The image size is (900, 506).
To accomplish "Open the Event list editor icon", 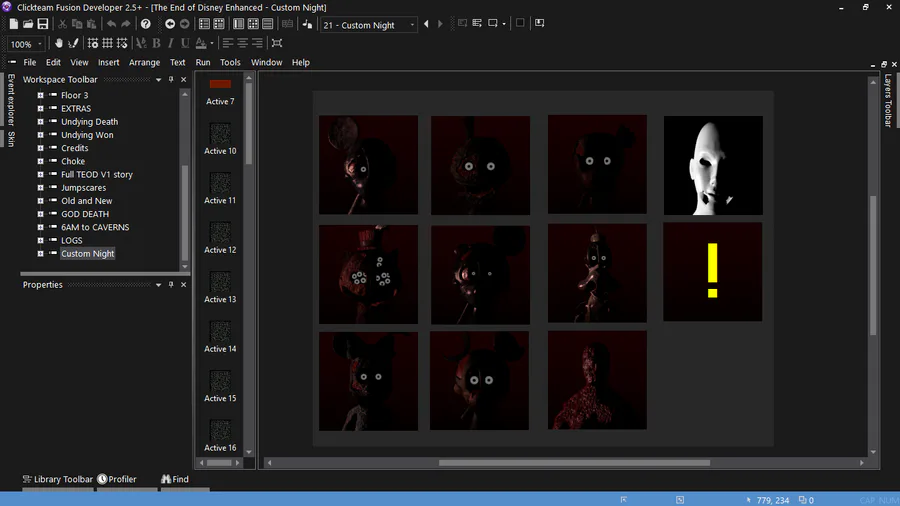I will pos(267,24).
